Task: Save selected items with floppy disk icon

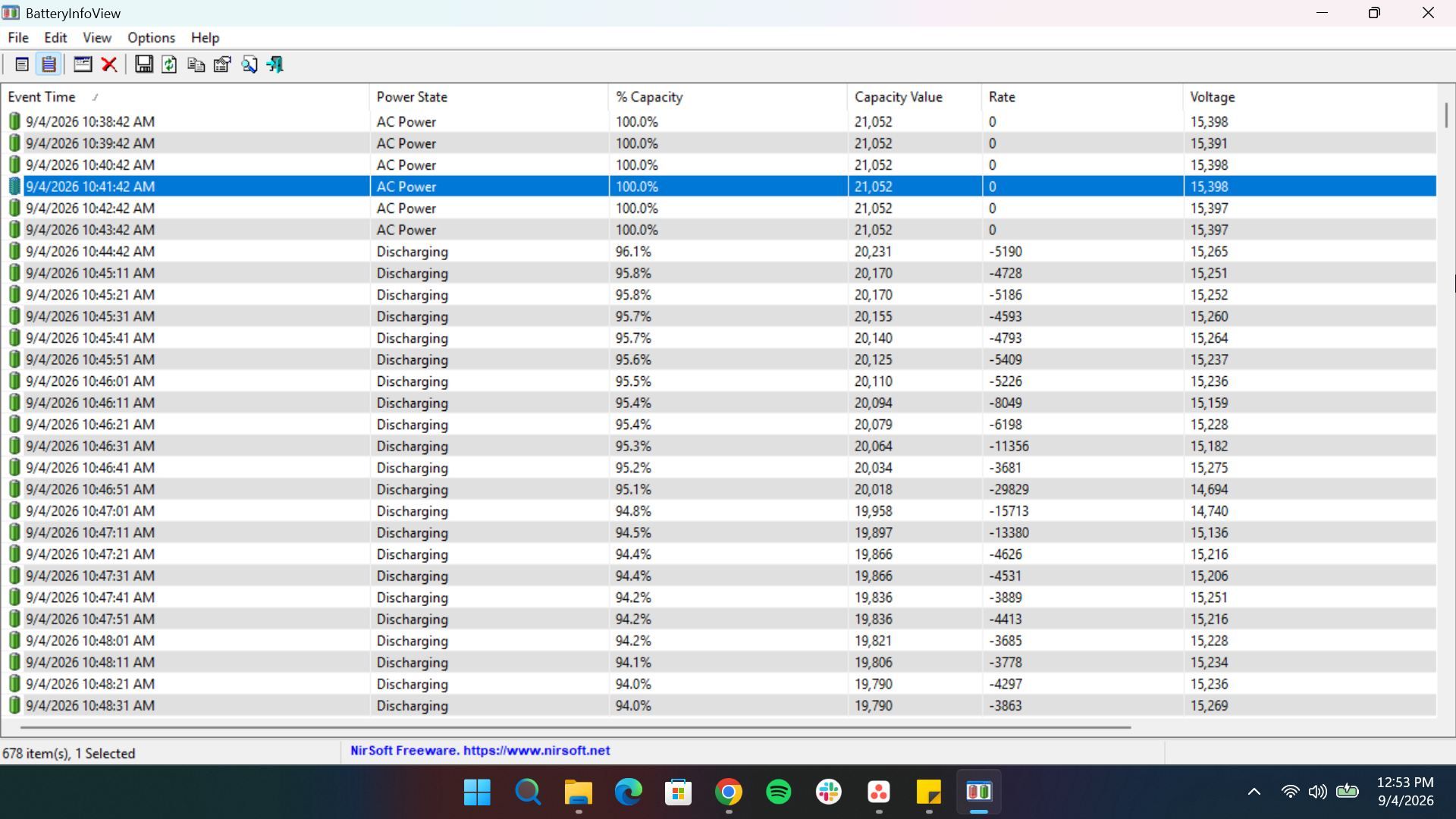Action: point(143,64)
